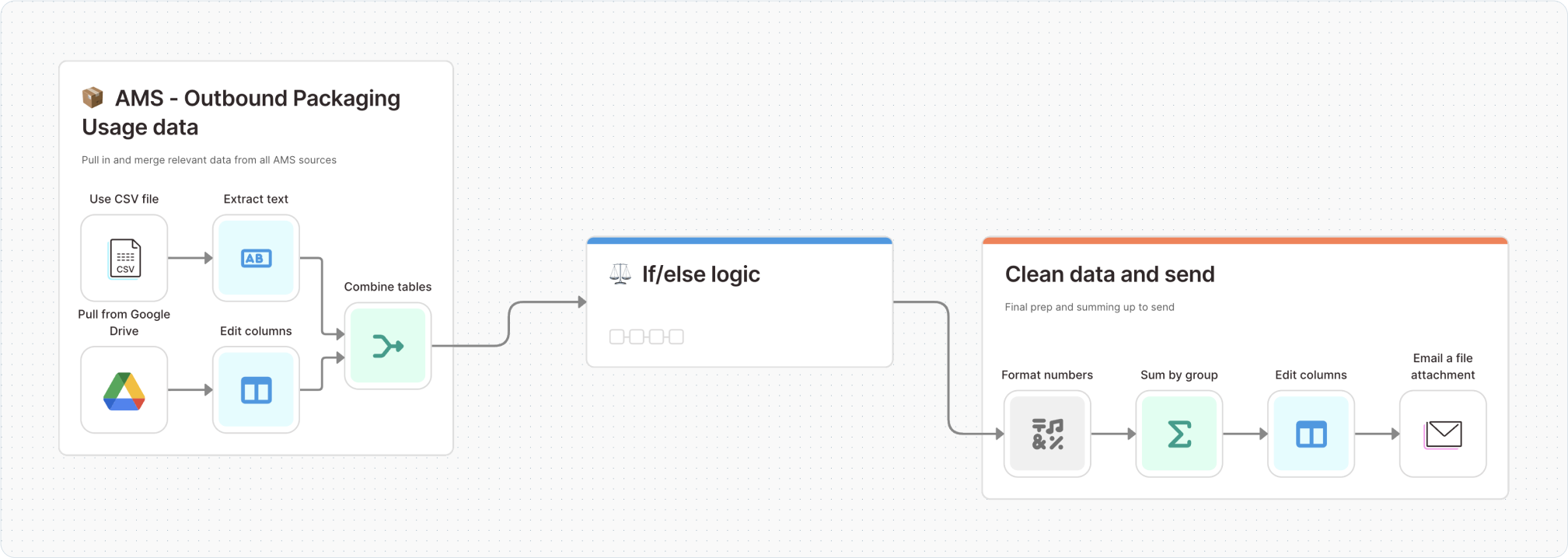1568x558 pixels.
Task: Click the Email a file attachment envelope icon
Action: [1443, 434]
